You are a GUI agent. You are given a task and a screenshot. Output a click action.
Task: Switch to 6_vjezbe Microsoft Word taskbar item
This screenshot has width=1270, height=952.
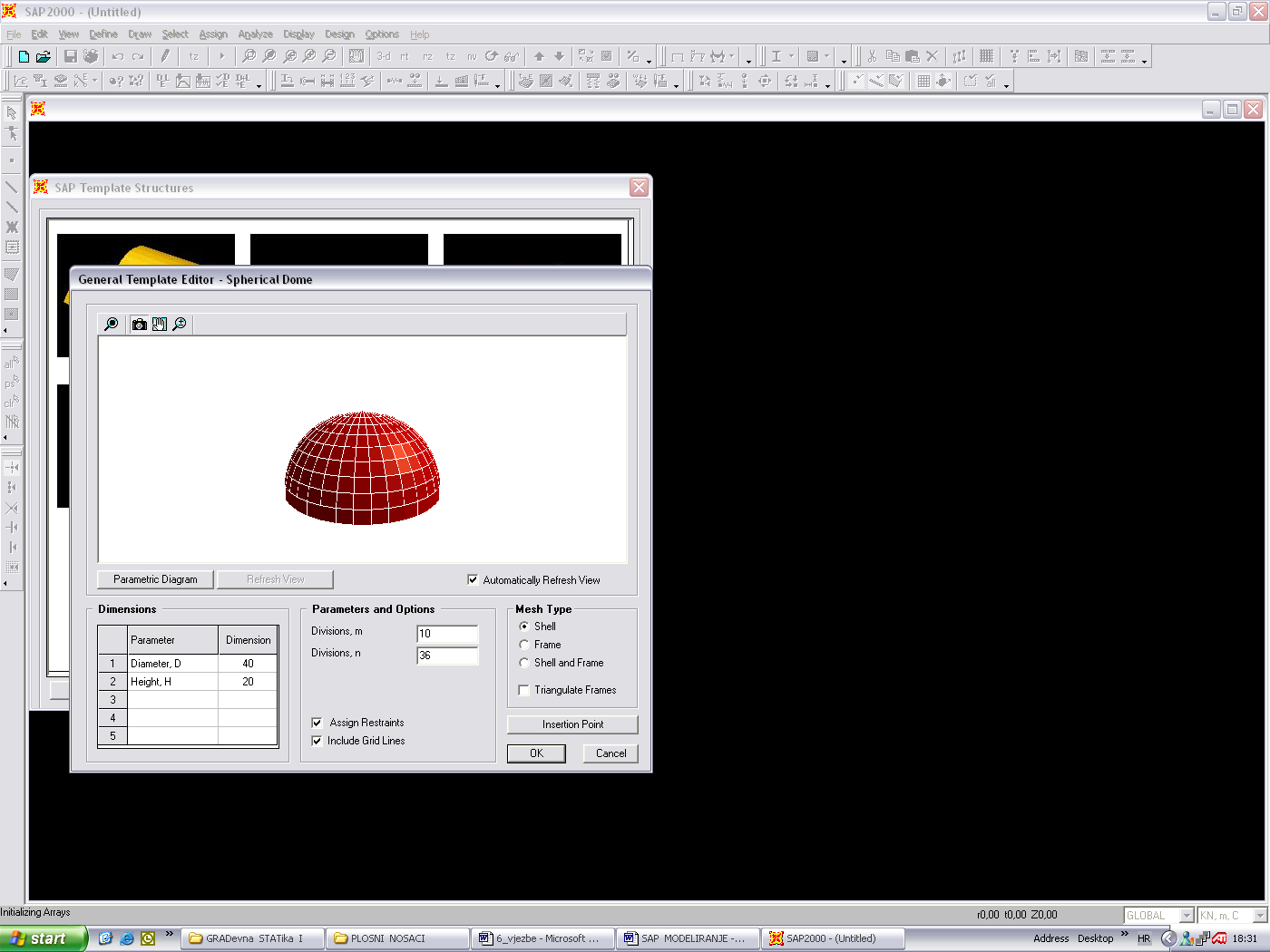(543, 938)
